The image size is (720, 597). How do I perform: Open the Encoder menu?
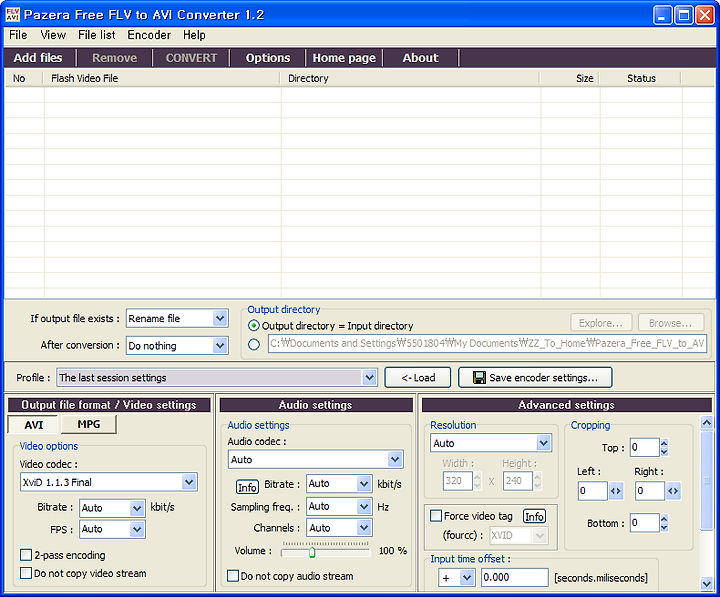point(149,35)
